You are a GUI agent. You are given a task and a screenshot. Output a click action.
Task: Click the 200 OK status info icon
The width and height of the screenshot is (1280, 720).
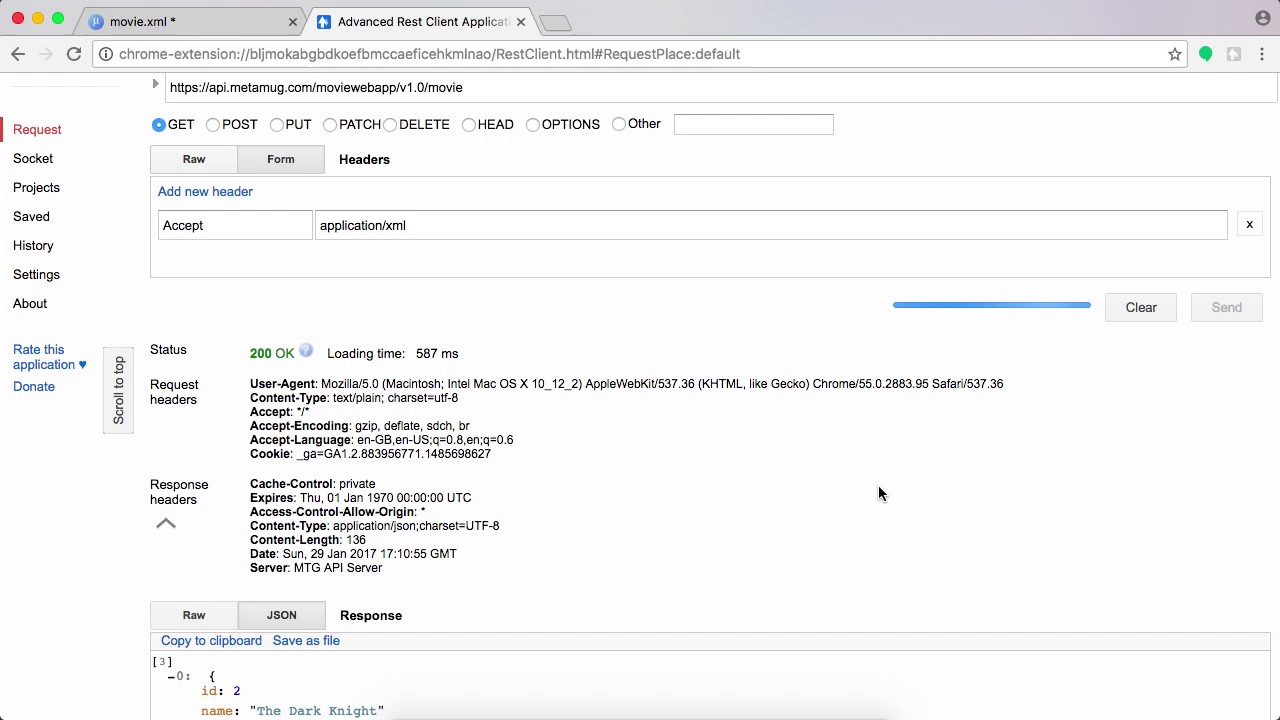pos(306,351)
